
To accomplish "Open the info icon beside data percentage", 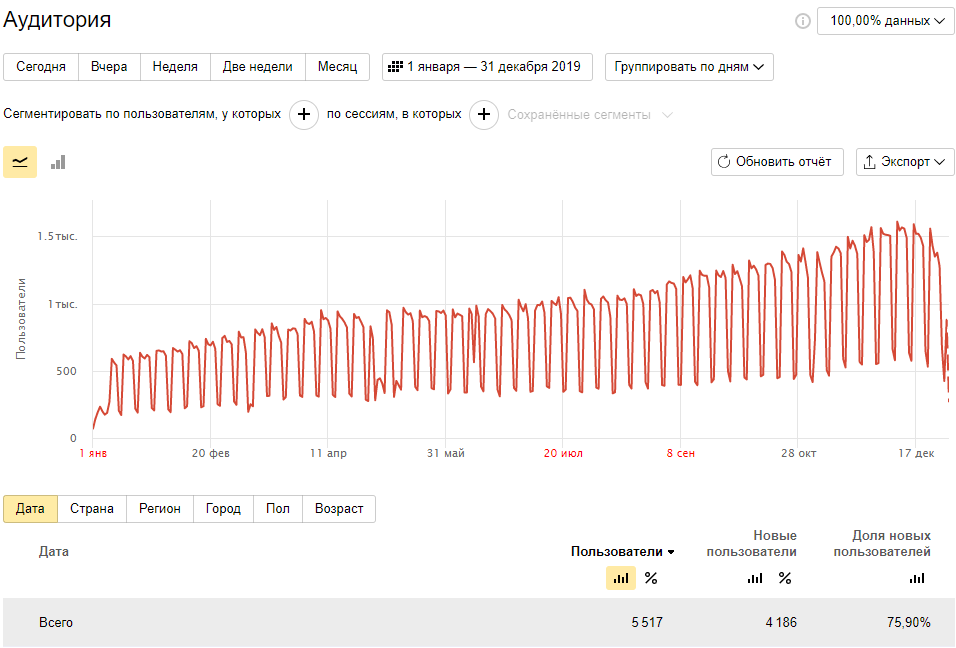I will click(x=802, y=21).
